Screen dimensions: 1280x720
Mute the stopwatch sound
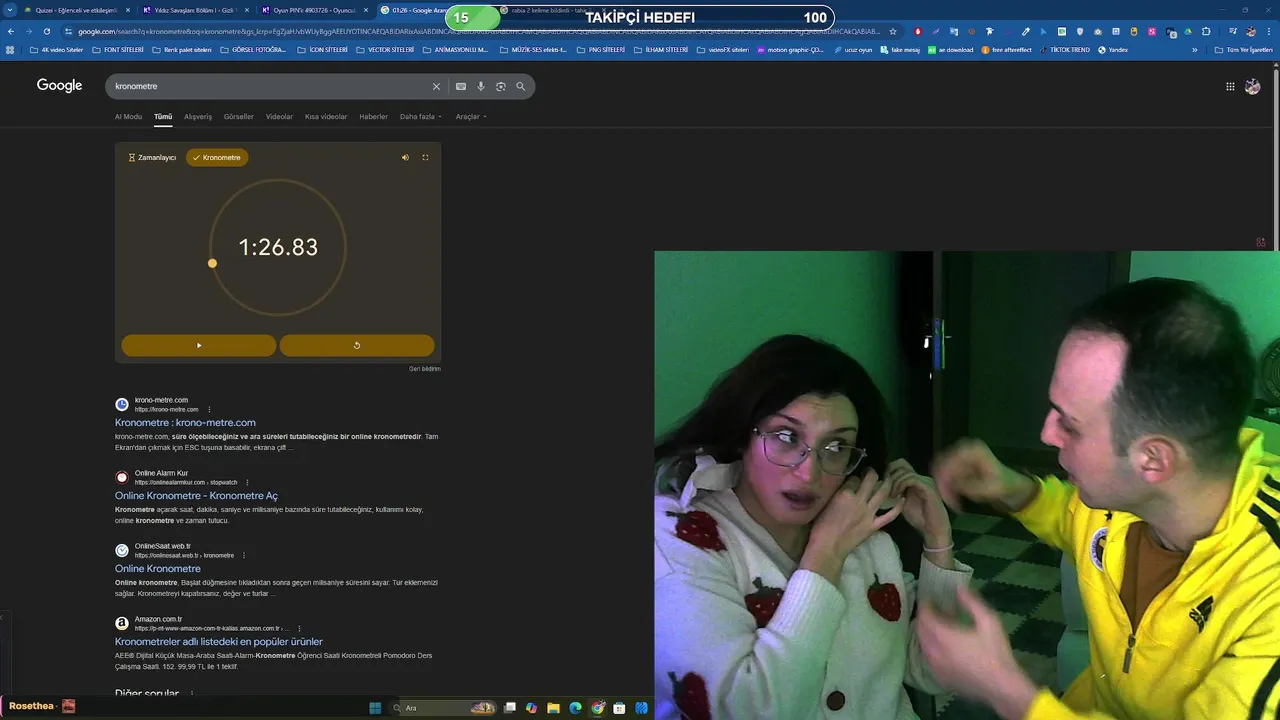(405, 157)
